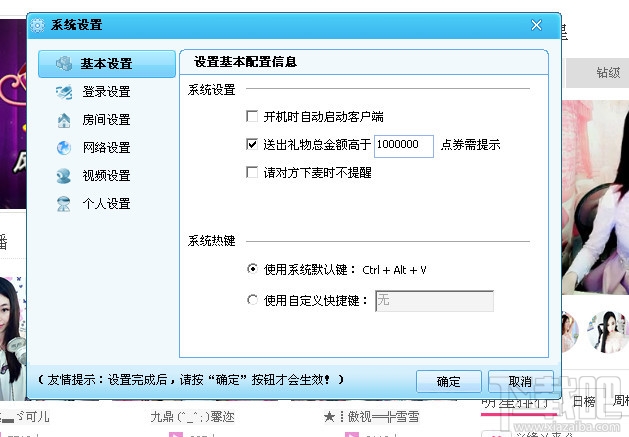Click the 设置基本配置信息 header
Viewport: 629px width, 437px height.
click(245, 62)
